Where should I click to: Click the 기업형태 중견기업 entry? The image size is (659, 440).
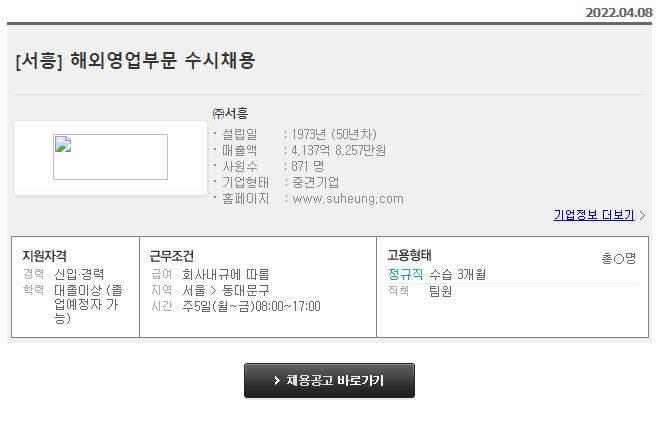coord(276,182)
